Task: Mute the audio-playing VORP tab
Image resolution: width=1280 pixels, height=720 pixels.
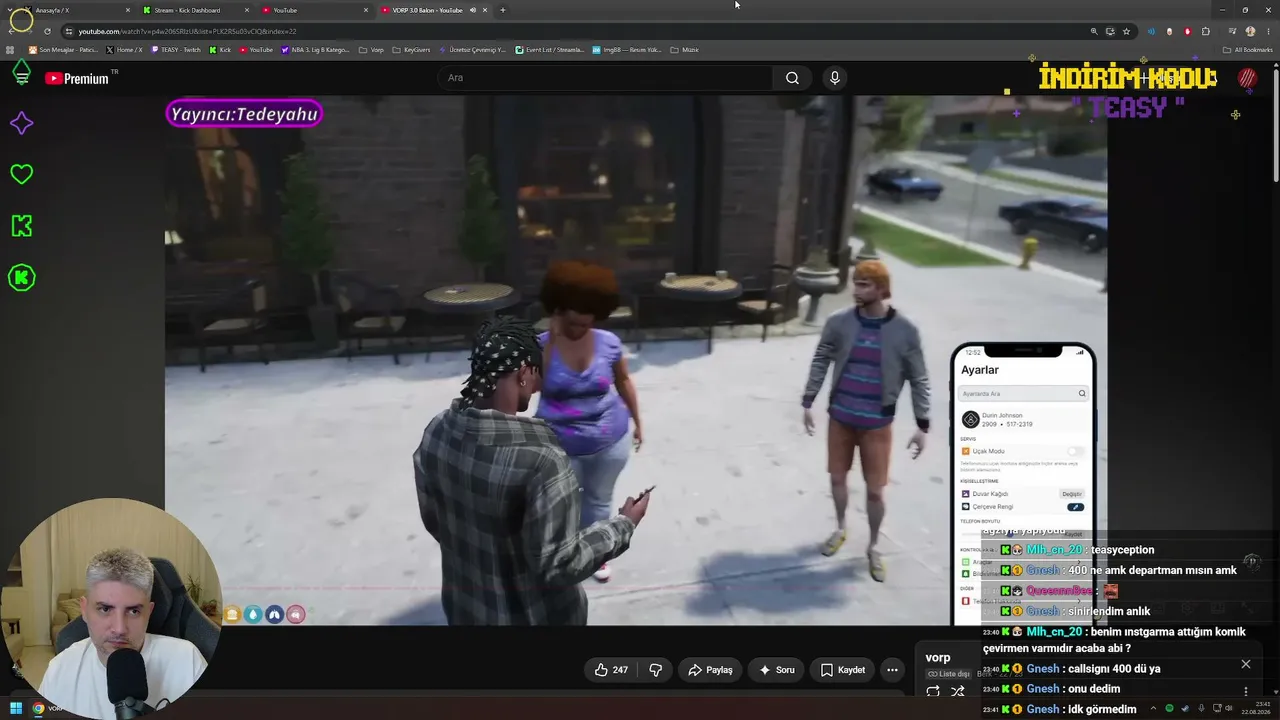Action: pyautogui.click(x=472, y=10)
